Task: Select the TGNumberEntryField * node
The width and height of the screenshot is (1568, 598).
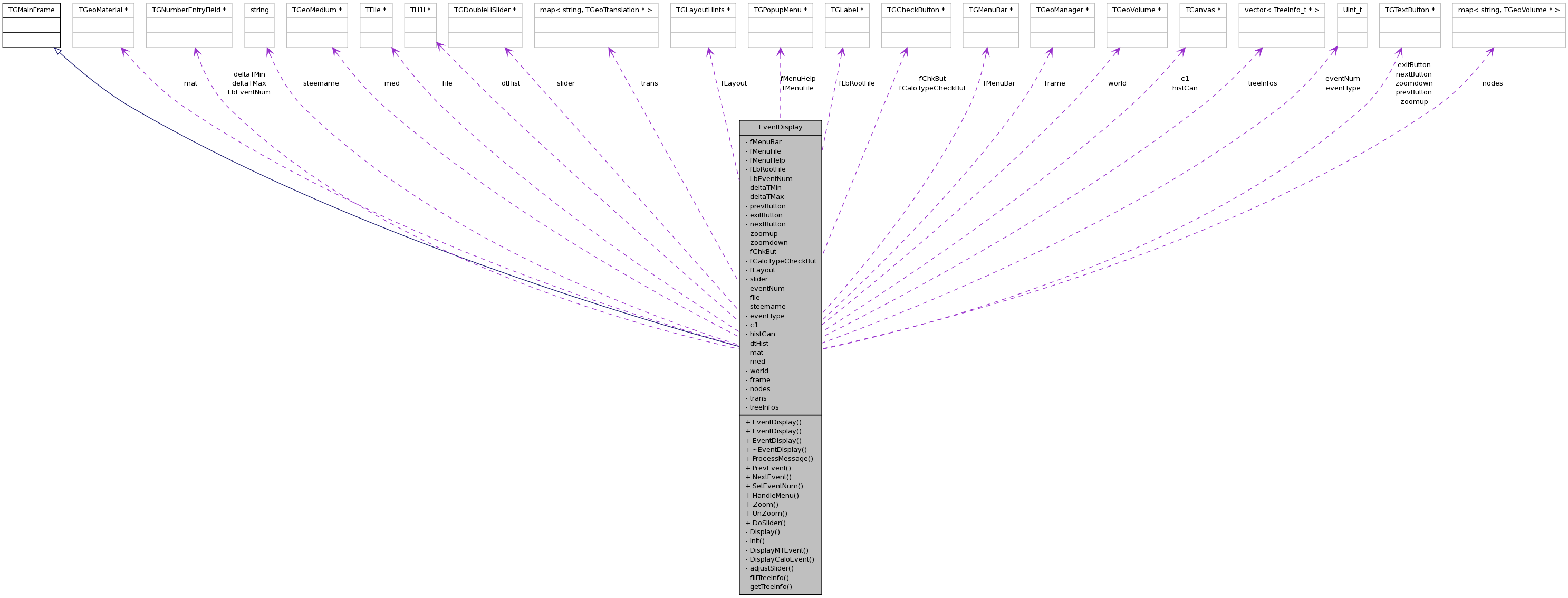Action: [x=189, y=25]
